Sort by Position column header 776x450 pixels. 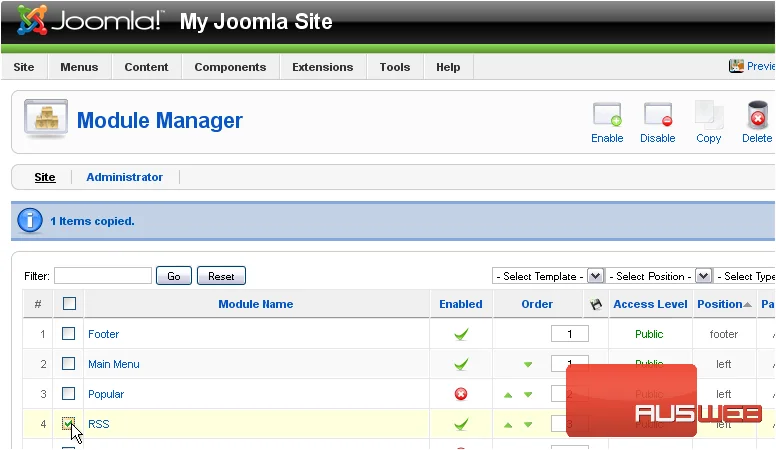pos(720,304)
